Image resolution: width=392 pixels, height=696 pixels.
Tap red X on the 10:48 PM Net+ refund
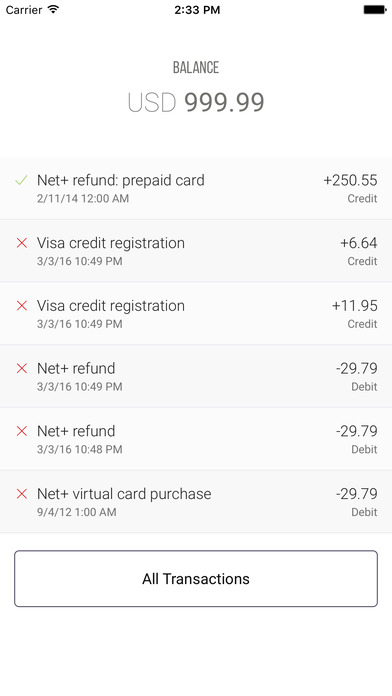(x=22, y=431)
